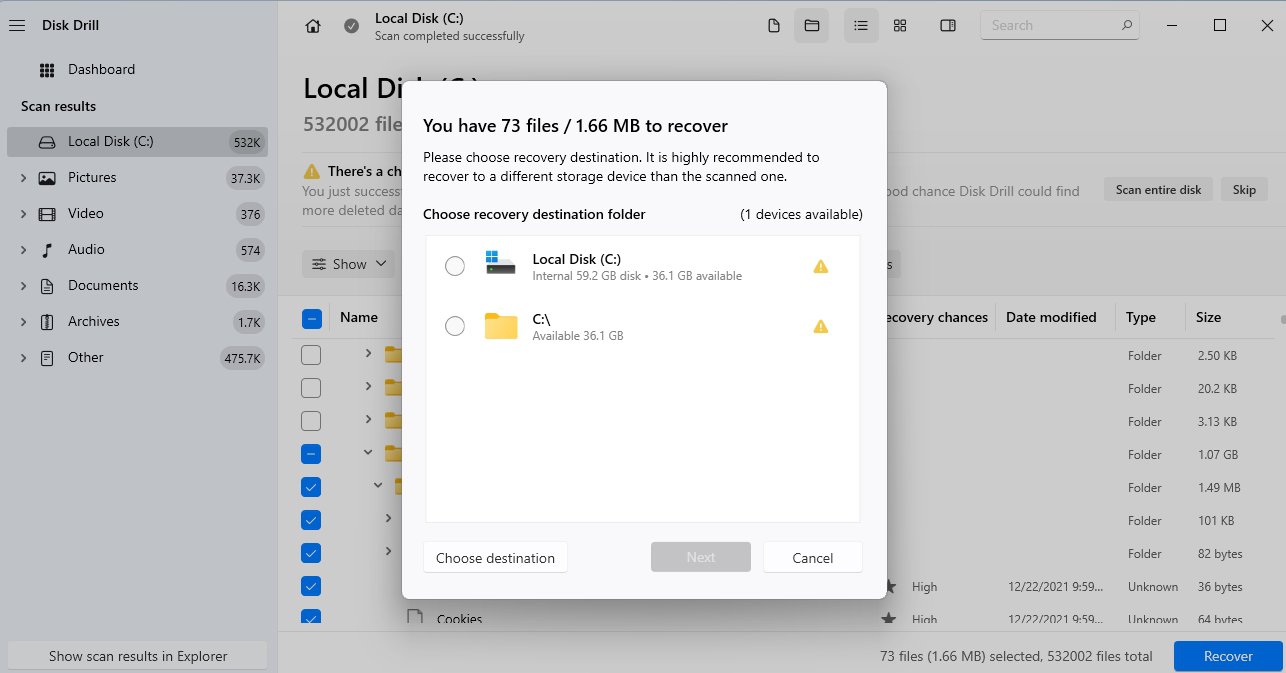Check the 20.2 KB folder row checkbox
Image resolution: width=1286 pixels, height=673 pixels.
coord(312,388)
